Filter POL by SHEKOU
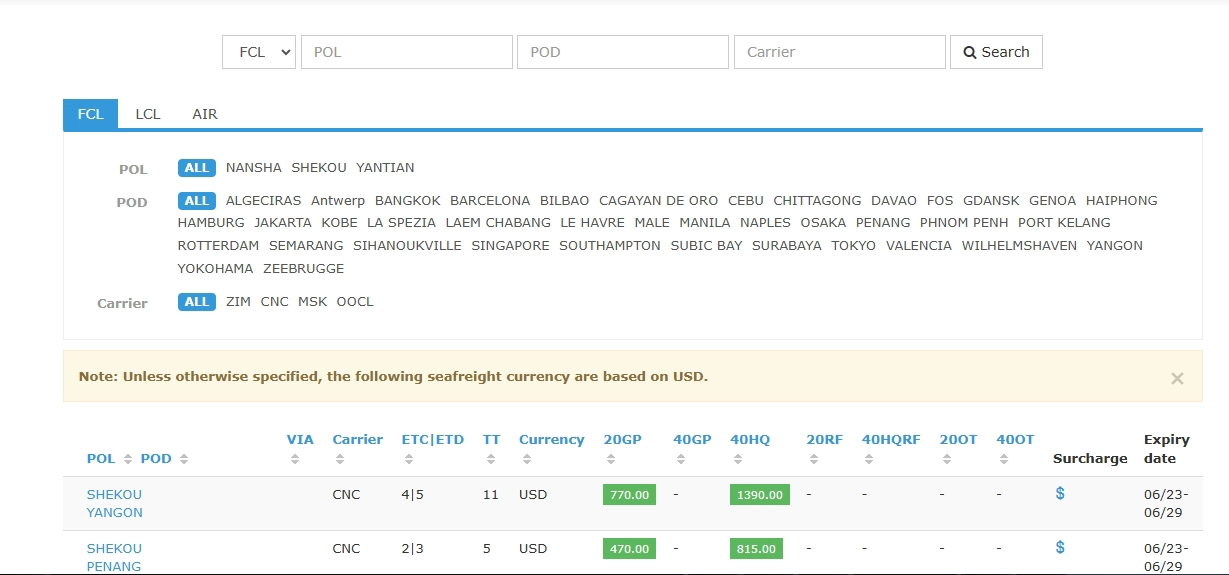Viewport: 1229px width, 575px height. coord(319,168)
